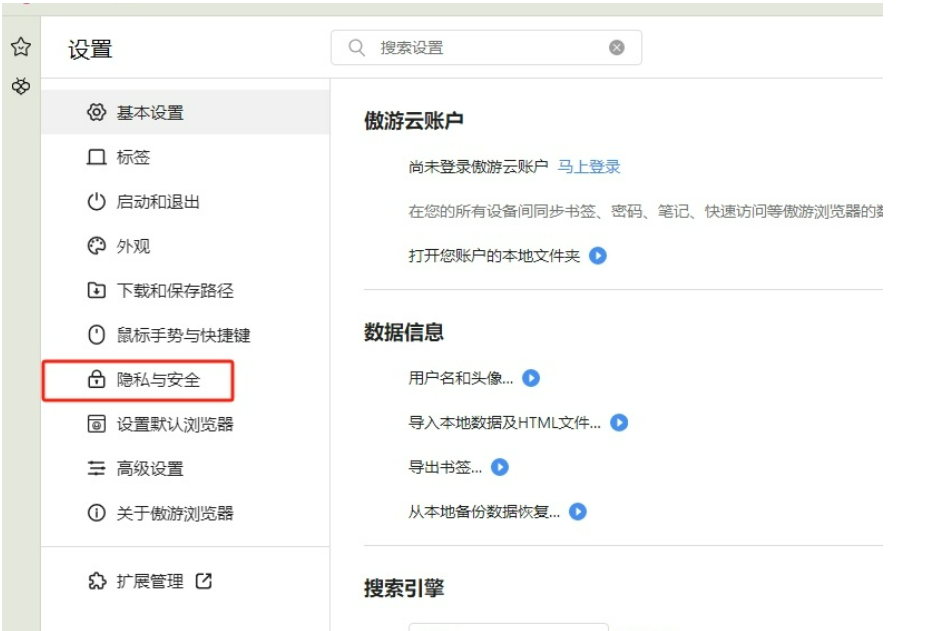The image size is (939, 631).
Task: Select 外观 in the settings menu
Action: [x=185, y=246]
